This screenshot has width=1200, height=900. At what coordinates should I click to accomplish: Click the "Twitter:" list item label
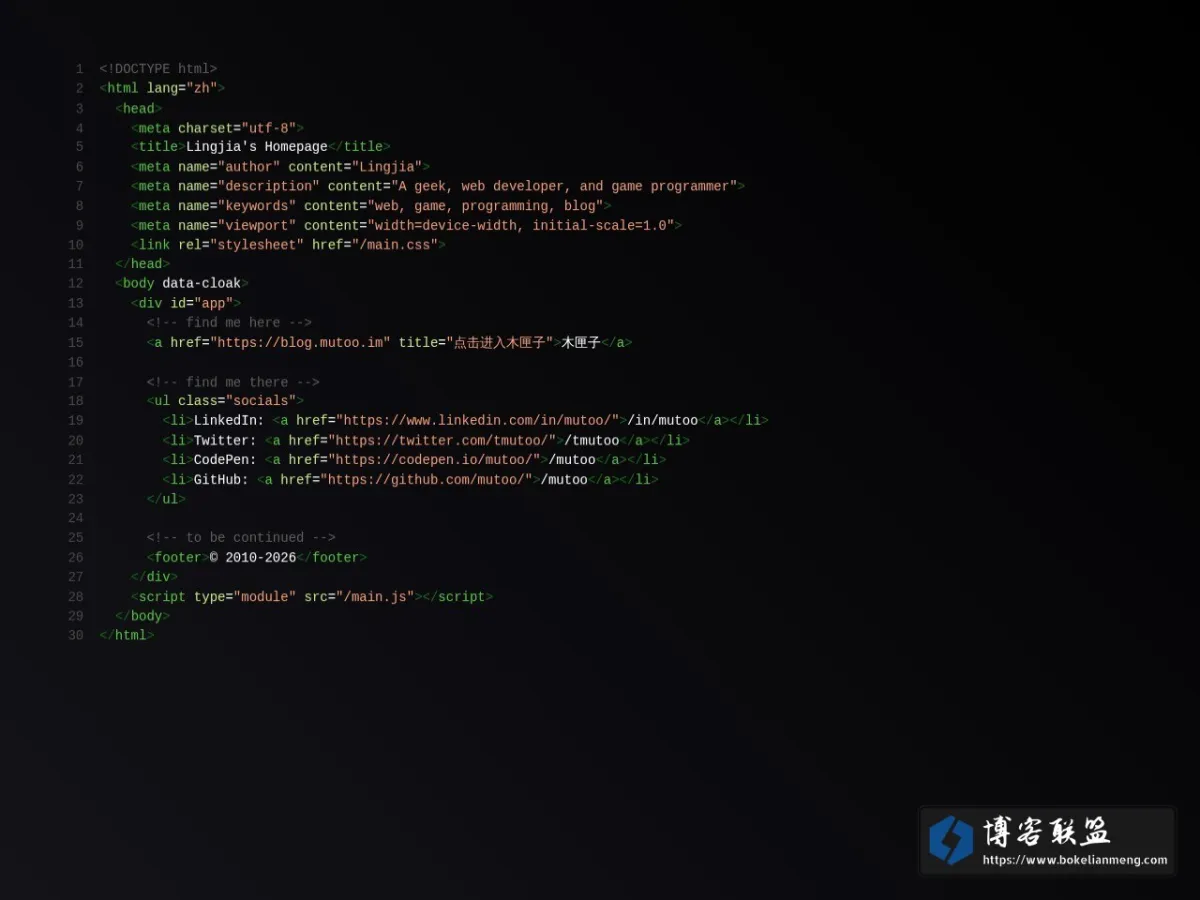coord(225,441)
